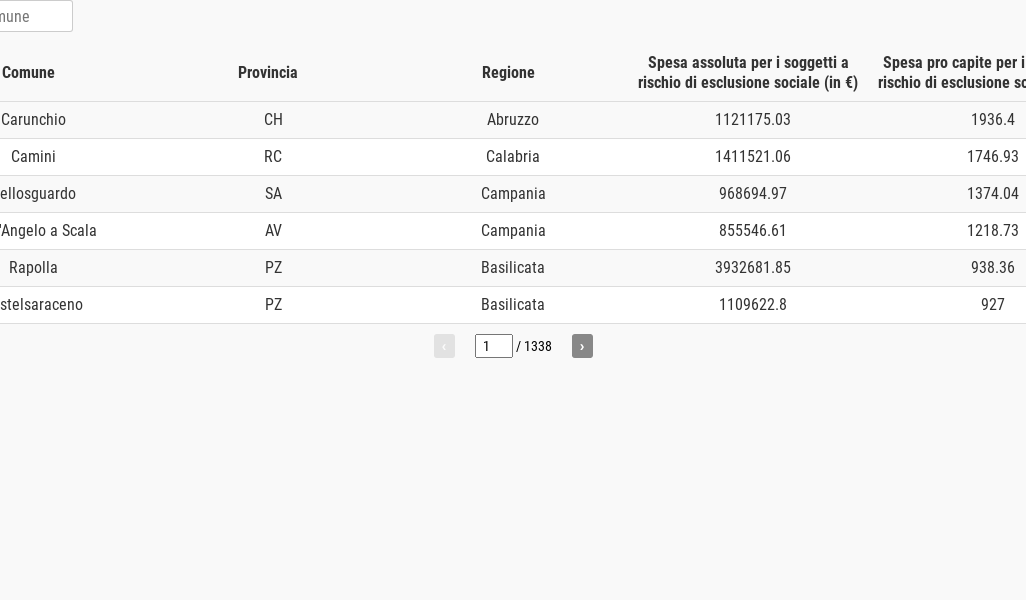The image size is (1026, 600).
Task: Click the 1746.93 per capita value
Action: click(993, 157)
